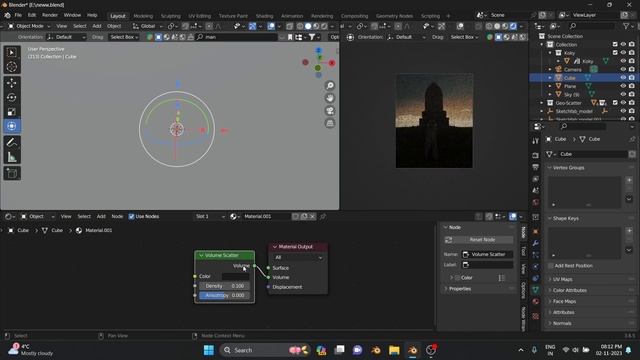This screenshot has width=640, height=360.
Task: Click the rendered tower image preview
Action: [x=434, y=121]
